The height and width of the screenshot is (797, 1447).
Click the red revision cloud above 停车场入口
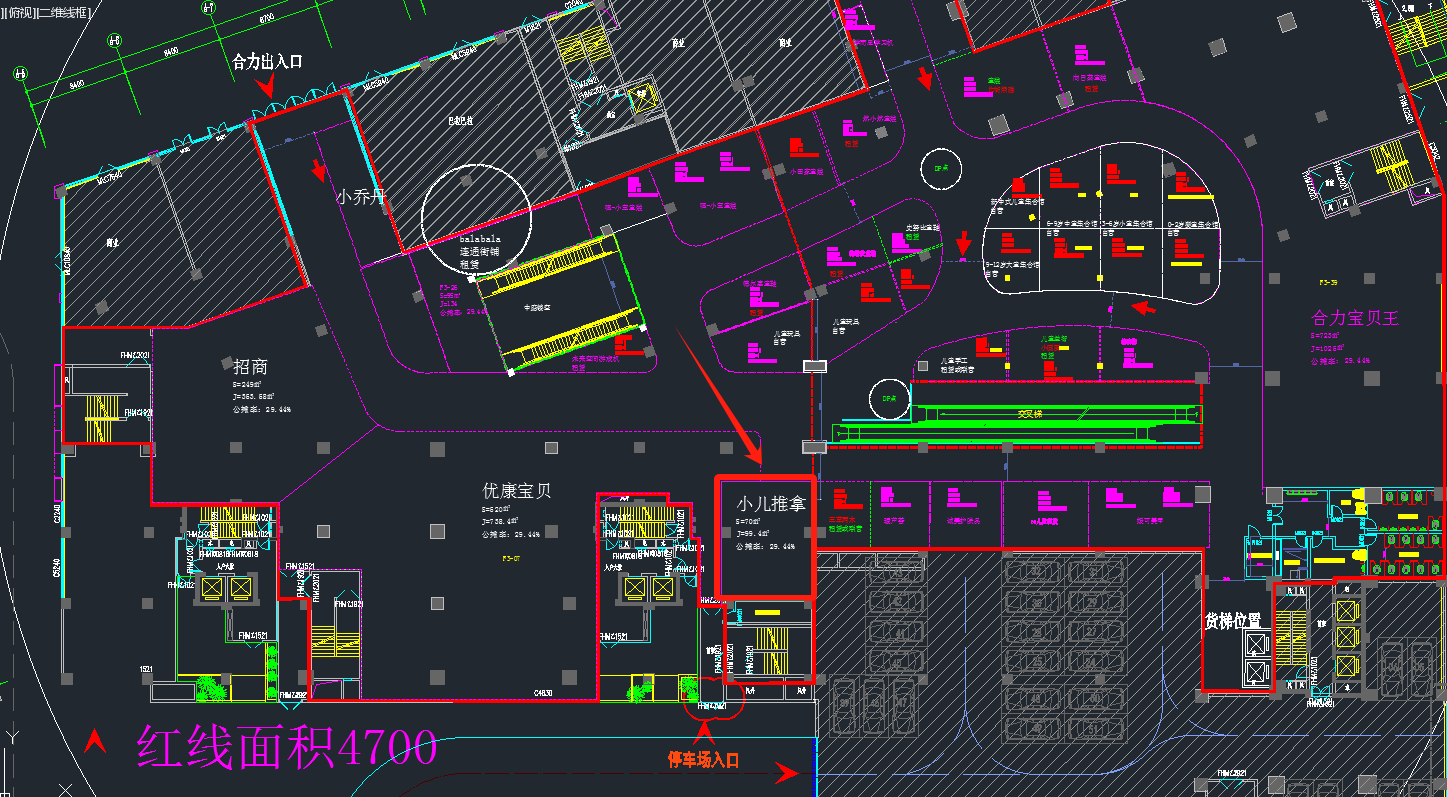tap(709, 708)
